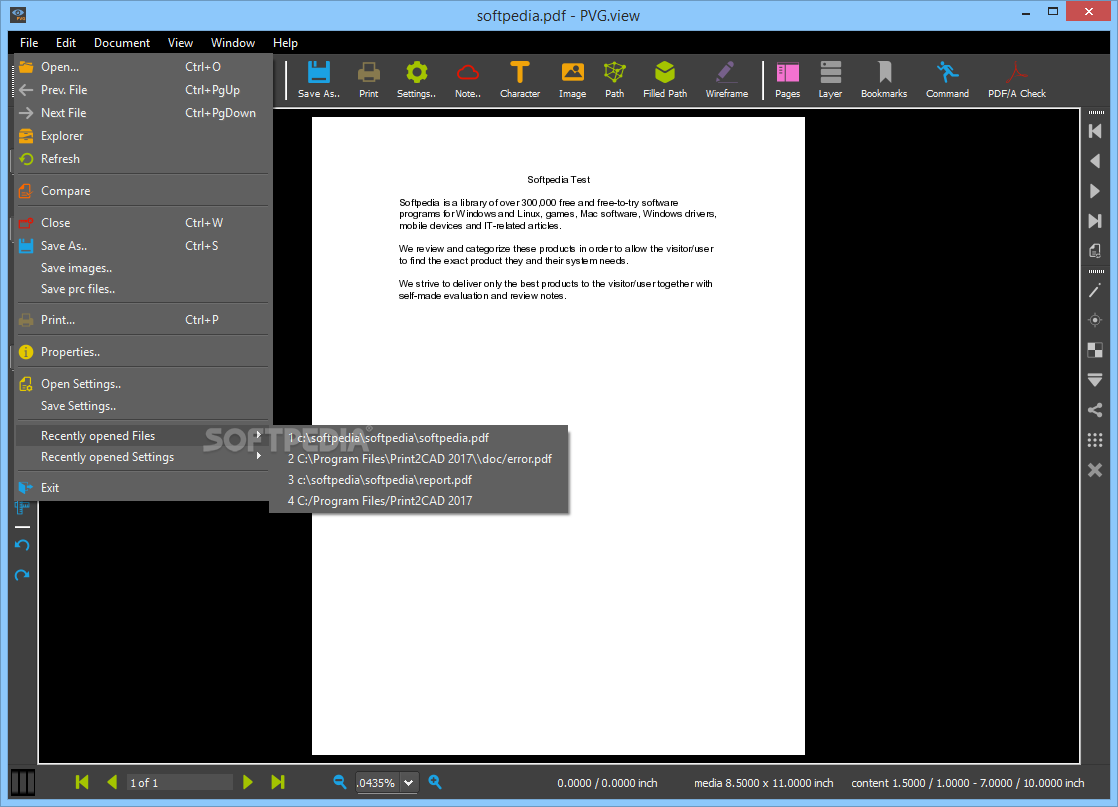1118x807 pixels.
Task: Go to previous page in right sidebar
Action: tap(1095, 161)
